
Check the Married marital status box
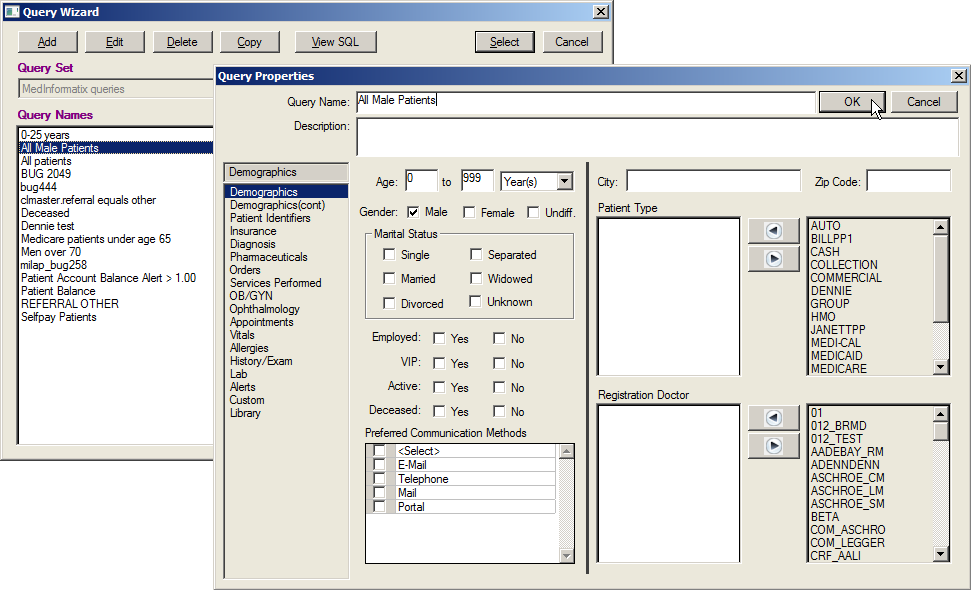point(389,279)
